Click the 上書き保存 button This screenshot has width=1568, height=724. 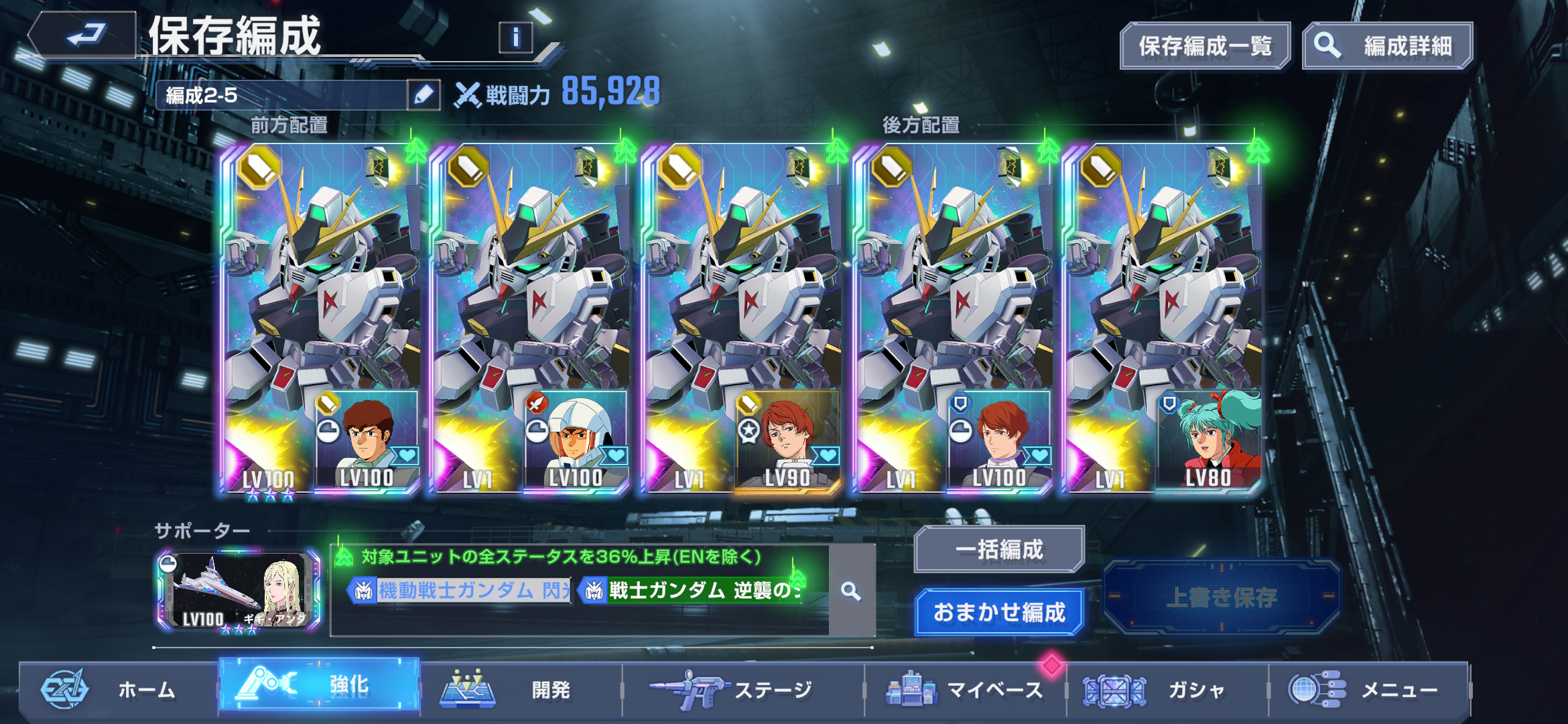pos(1222,597)
